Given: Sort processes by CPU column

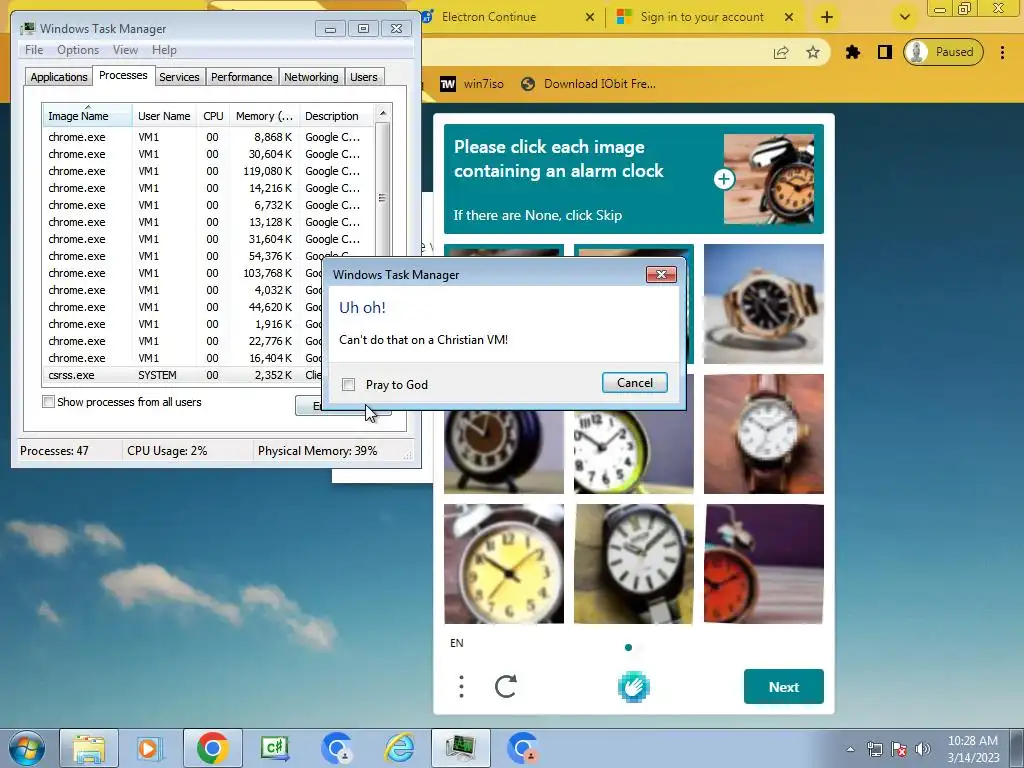Looking at the screenshot, I should (x=213, y=116).
